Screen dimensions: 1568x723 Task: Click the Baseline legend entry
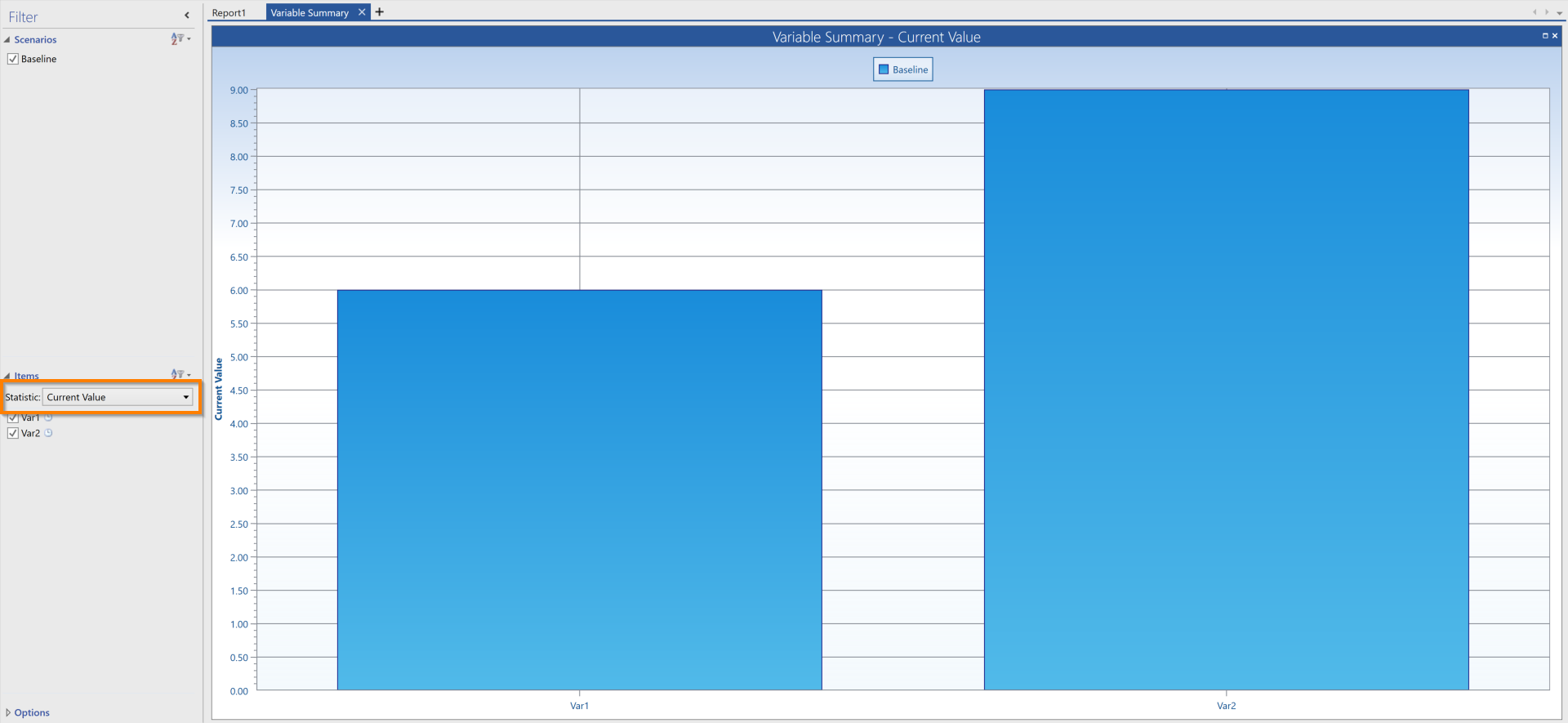[x=903, y=69]
